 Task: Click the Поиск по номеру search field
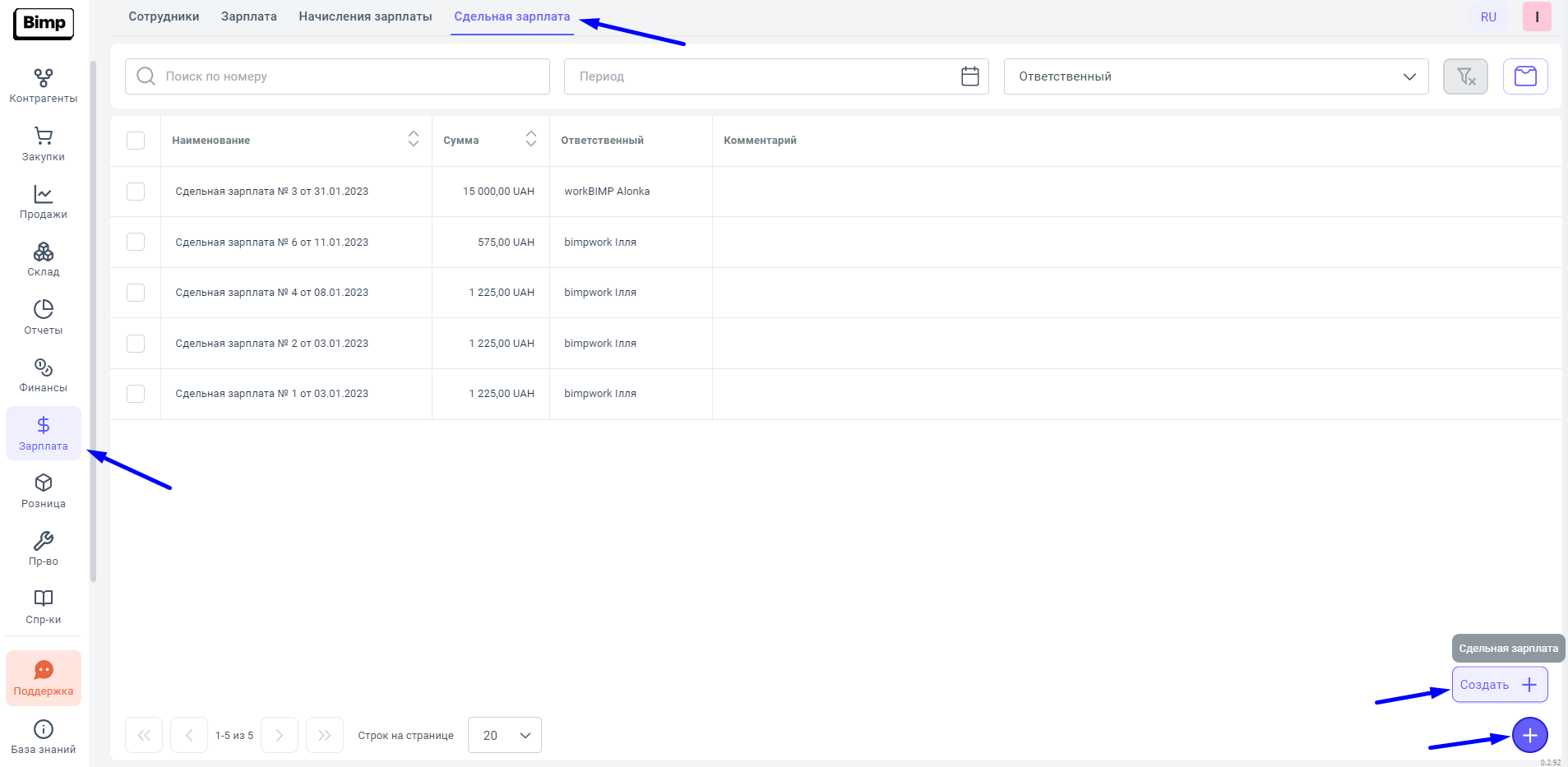coord(337,76)
